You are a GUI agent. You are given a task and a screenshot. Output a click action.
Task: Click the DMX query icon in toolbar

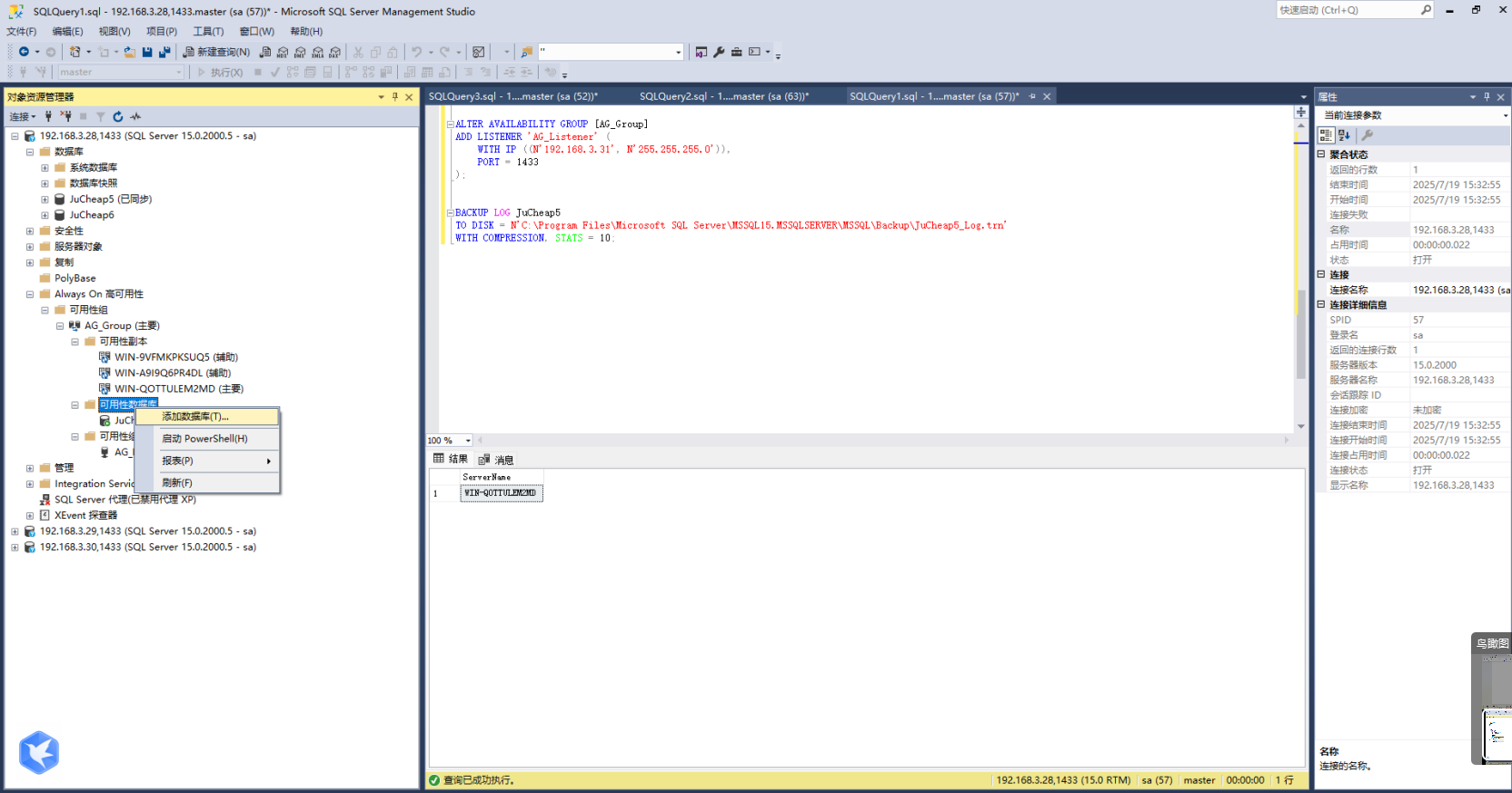point(300,52)
